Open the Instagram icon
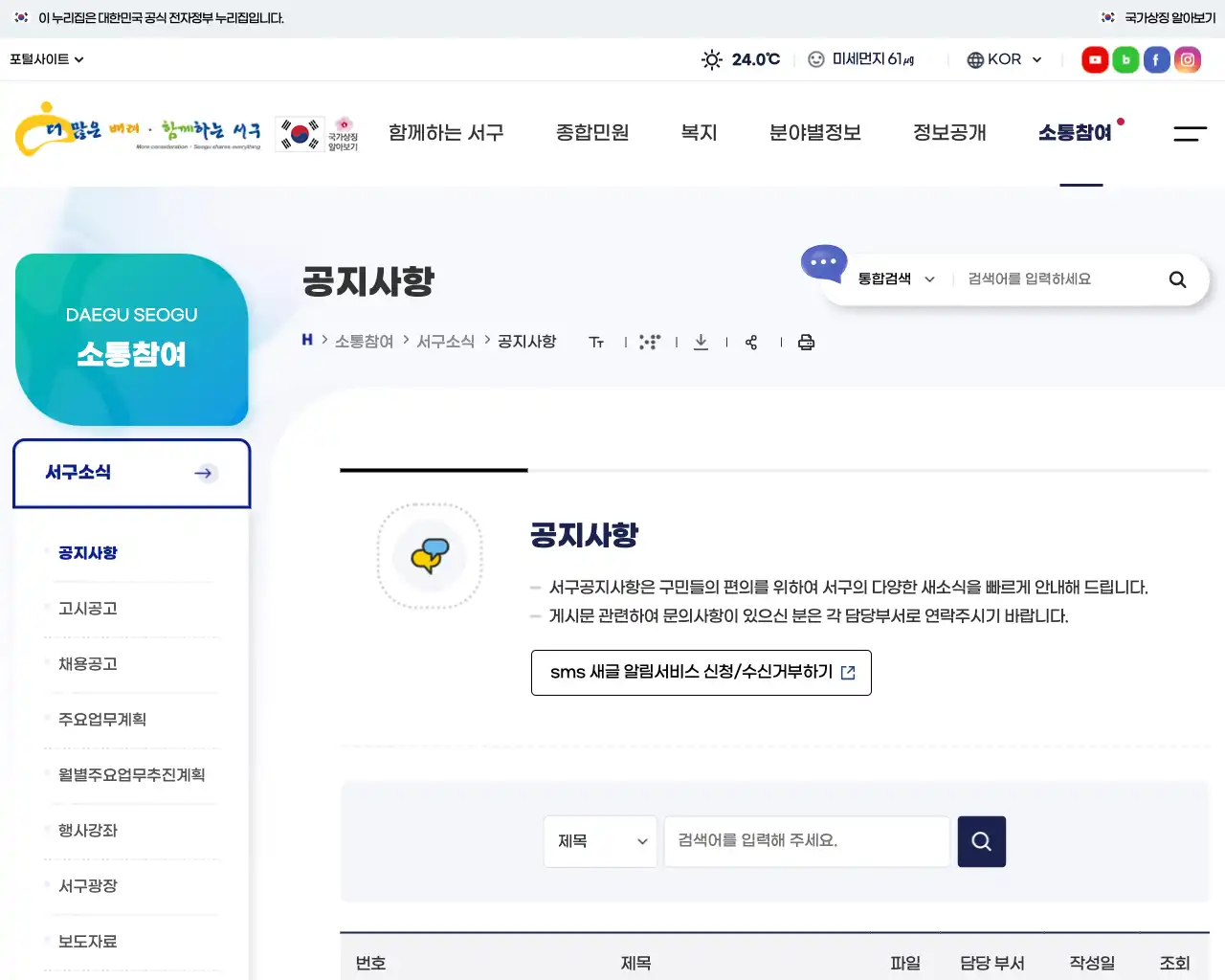The image size is (1225, 980). (1187, 59)
